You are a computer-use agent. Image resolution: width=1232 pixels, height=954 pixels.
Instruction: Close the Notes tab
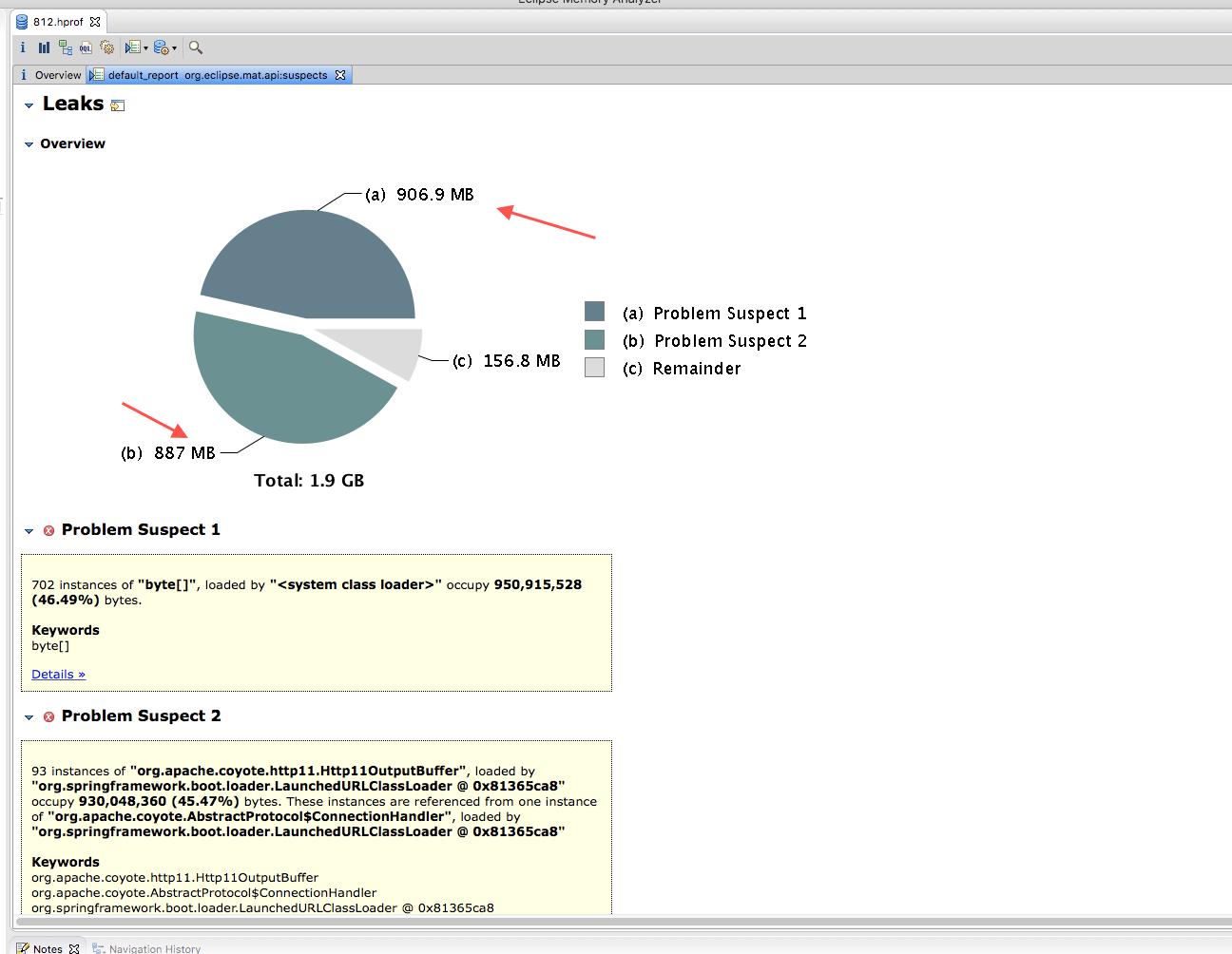74,948
